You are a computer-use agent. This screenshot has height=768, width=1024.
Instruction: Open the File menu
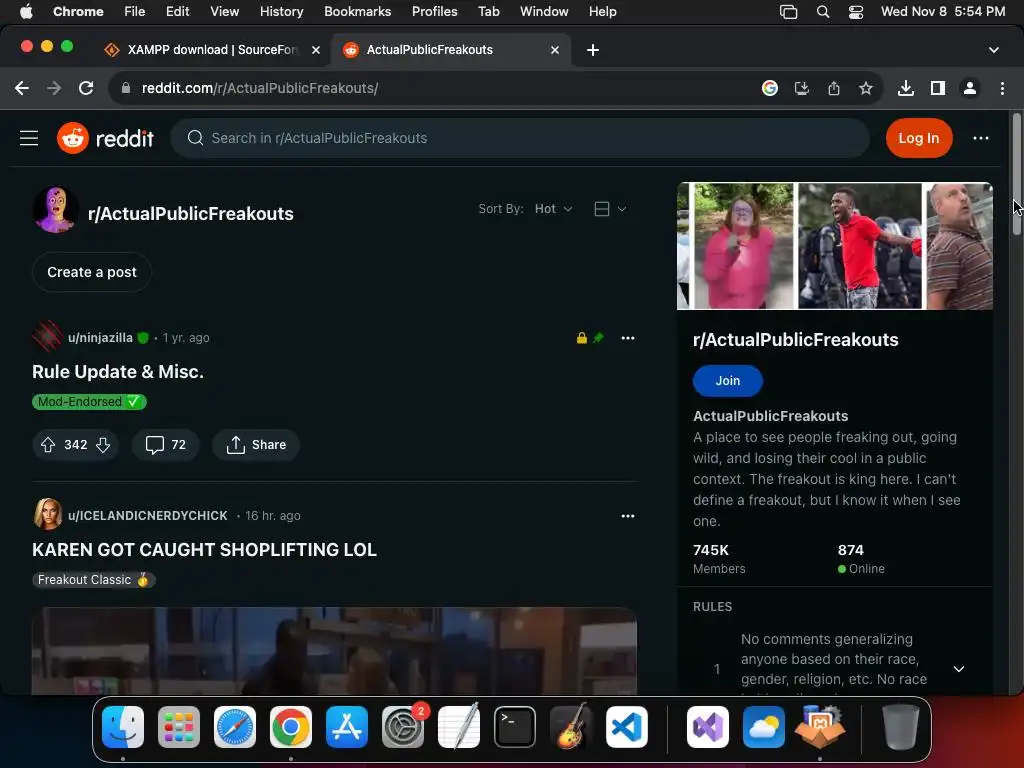point(135,11)
